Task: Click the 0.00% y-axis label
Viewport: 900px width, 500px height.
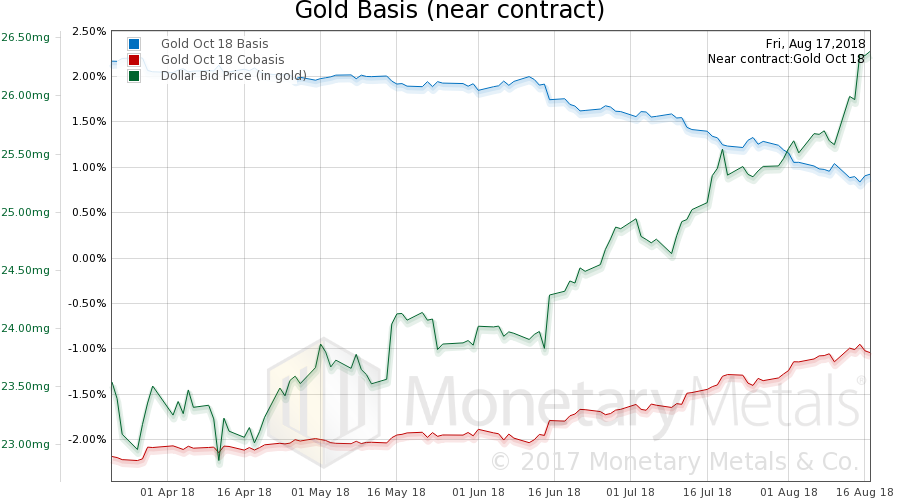Action: tap(89, 258)
